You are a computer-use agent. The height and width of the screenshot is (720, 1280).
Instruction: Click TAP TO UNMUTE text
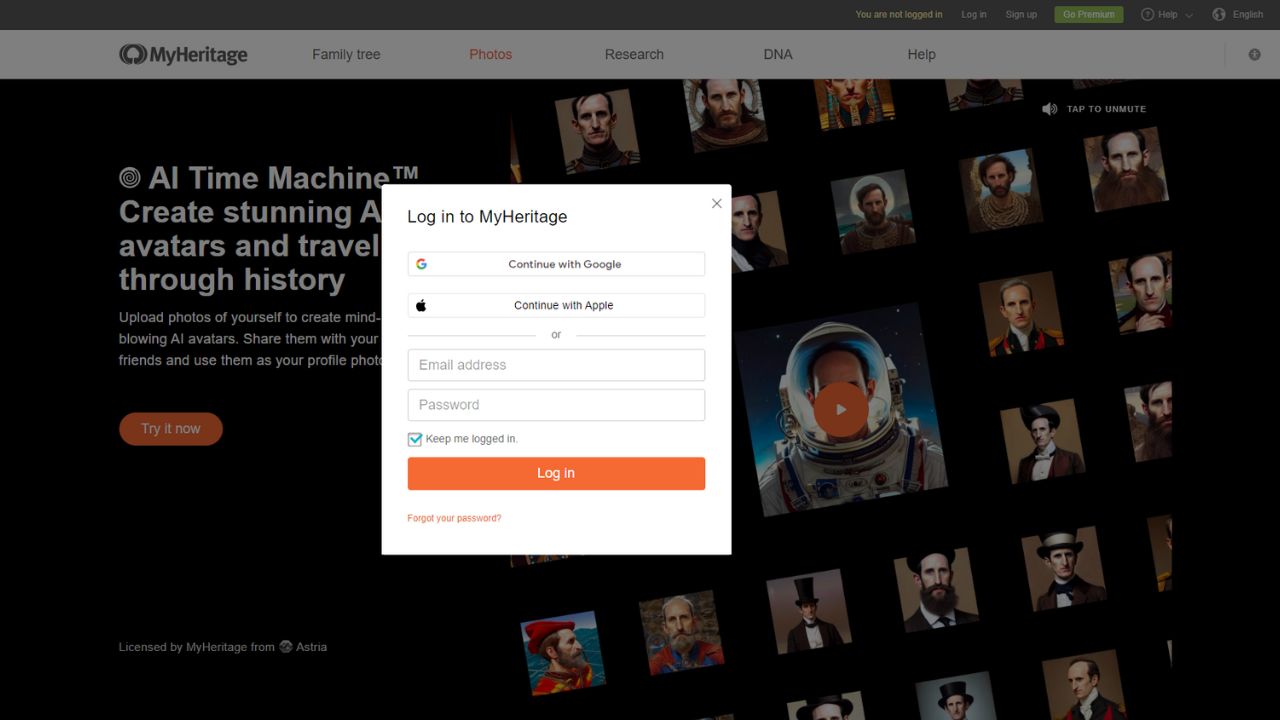(1106, 109)
